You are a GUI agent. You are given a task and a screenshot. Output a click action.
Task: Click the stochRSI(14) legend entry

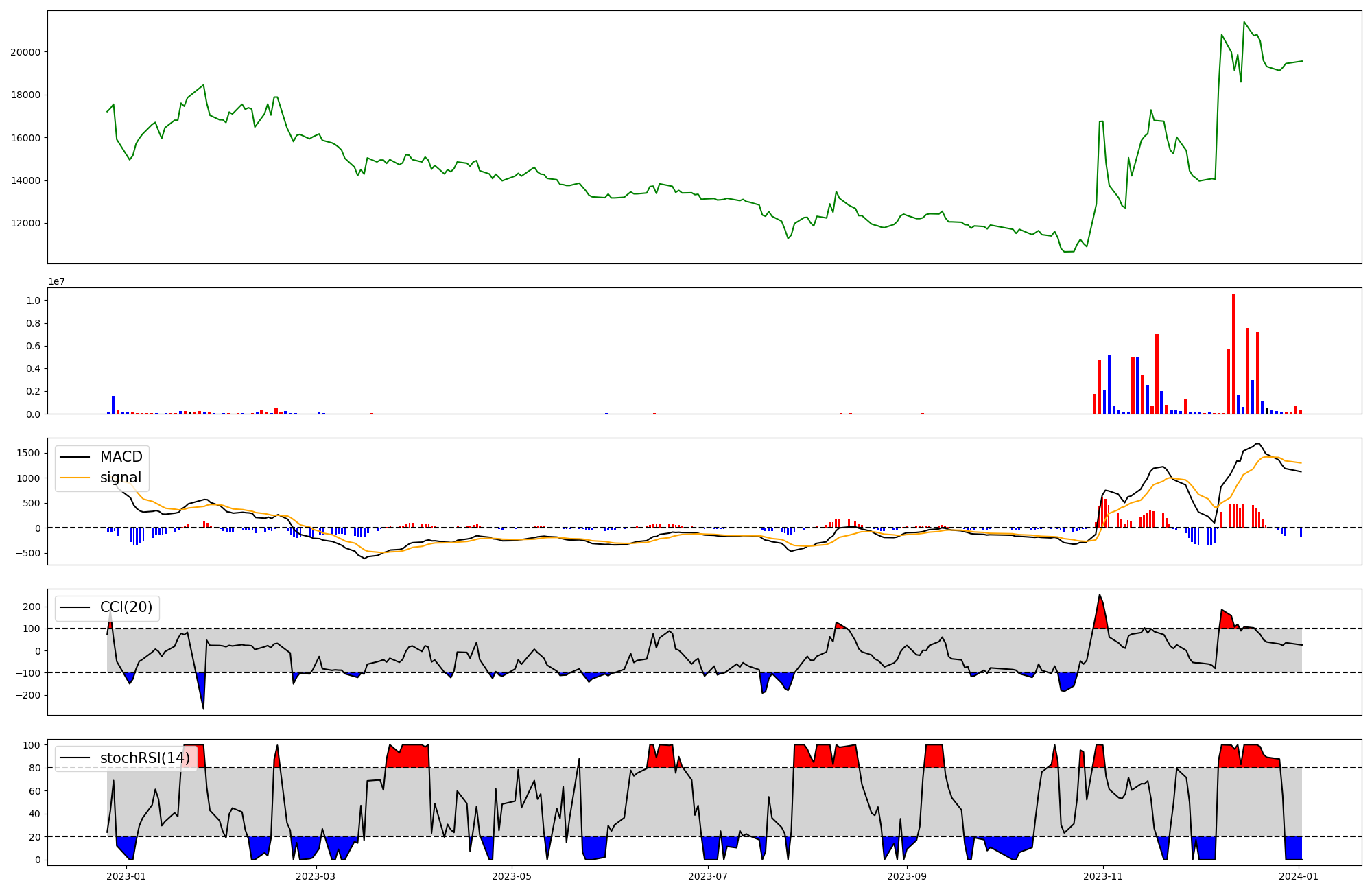pyautogui.click(x=144, y=758)
